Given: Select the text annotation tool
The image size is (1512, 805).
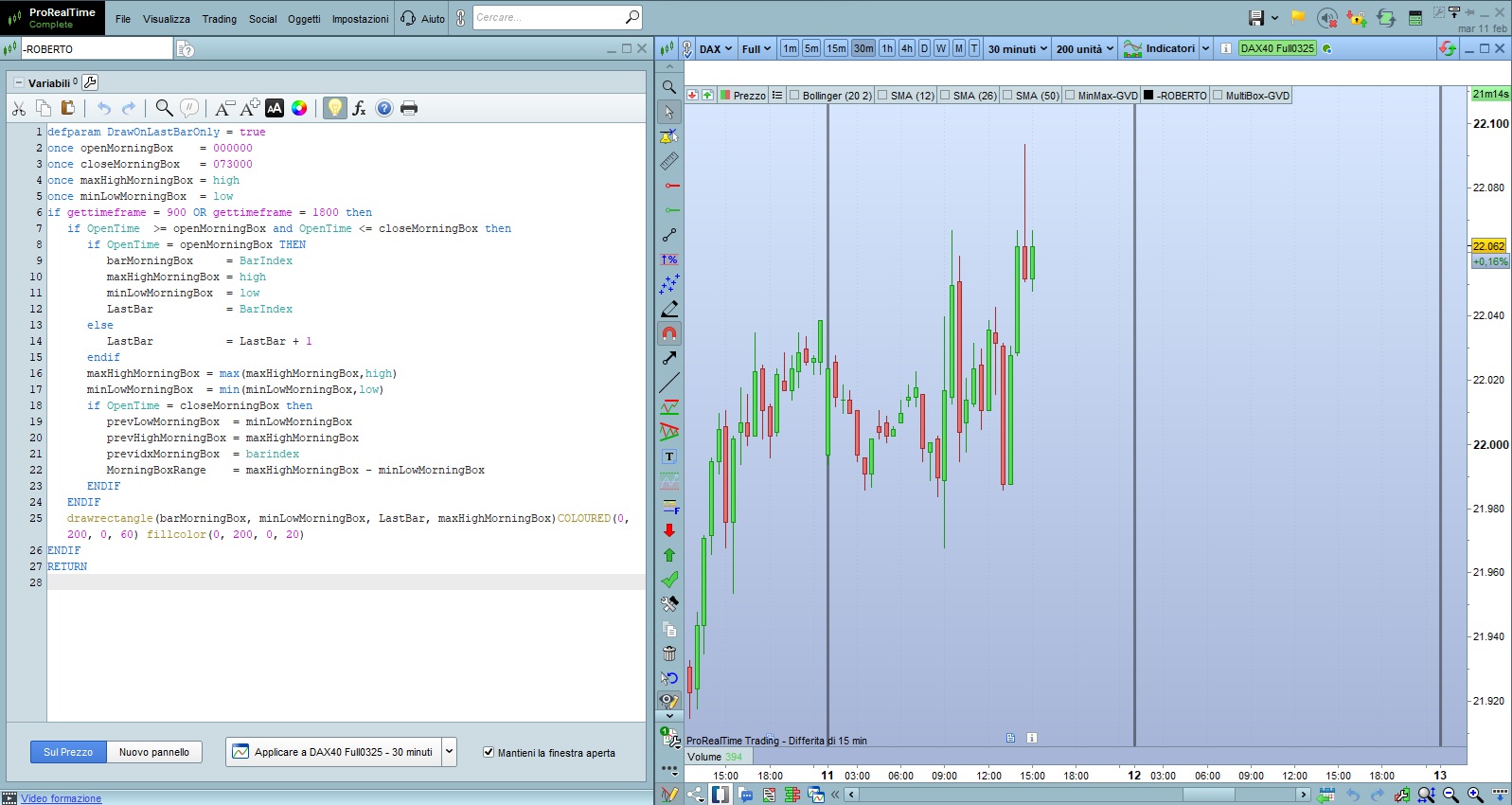Looking at the screenshot, I should 669,456.
